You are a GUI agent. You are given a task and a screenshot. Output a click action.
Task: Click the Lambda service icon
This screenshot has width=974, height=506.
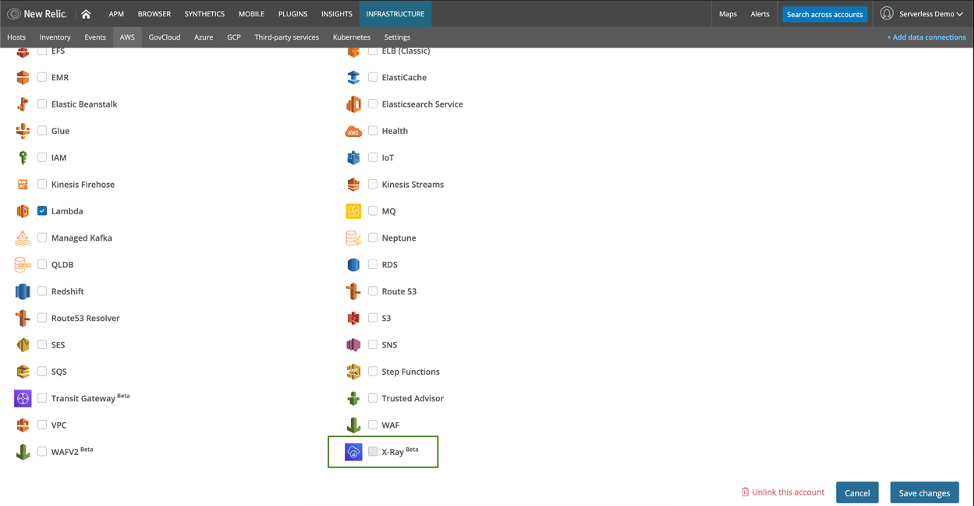point(23,211)
